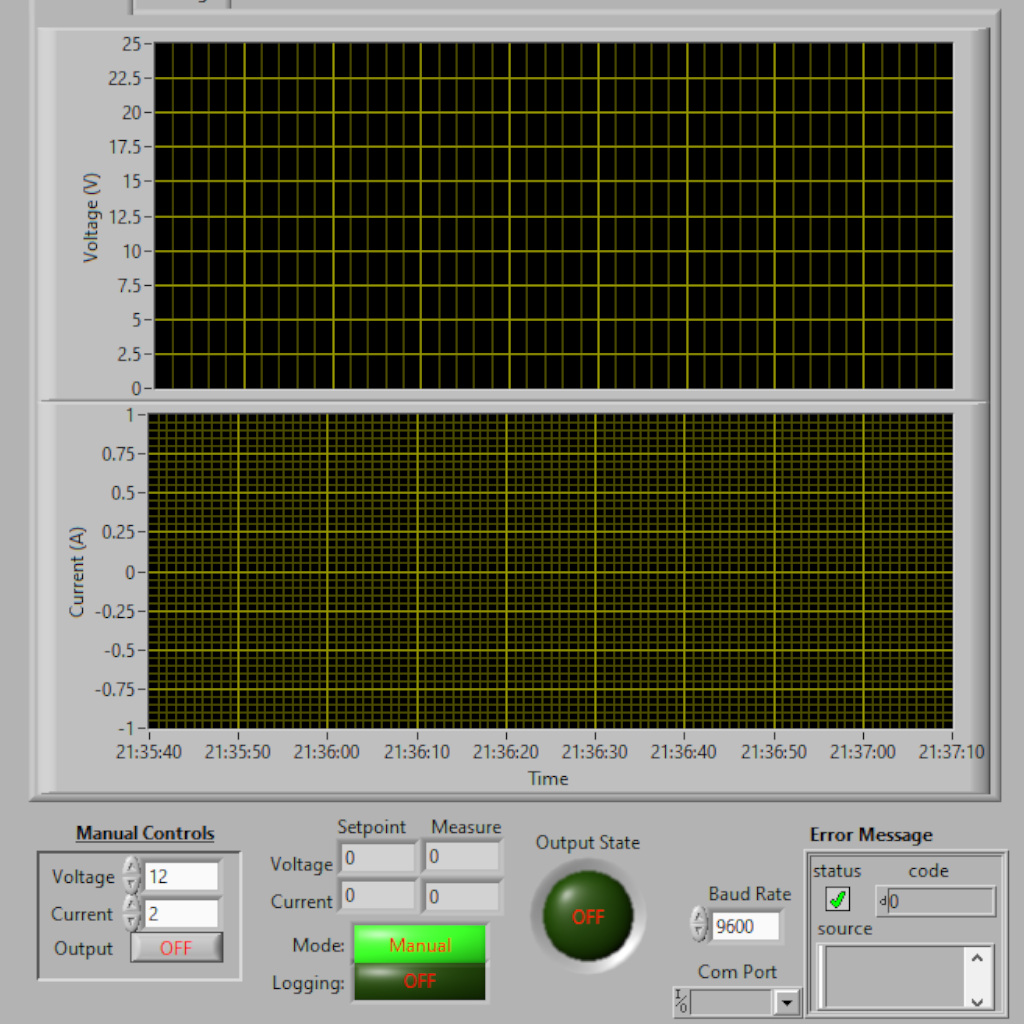Viewport: 1024px width, 1024px height.
Task: Click the Current axis 1 maximum label
Action: [131, 415]
